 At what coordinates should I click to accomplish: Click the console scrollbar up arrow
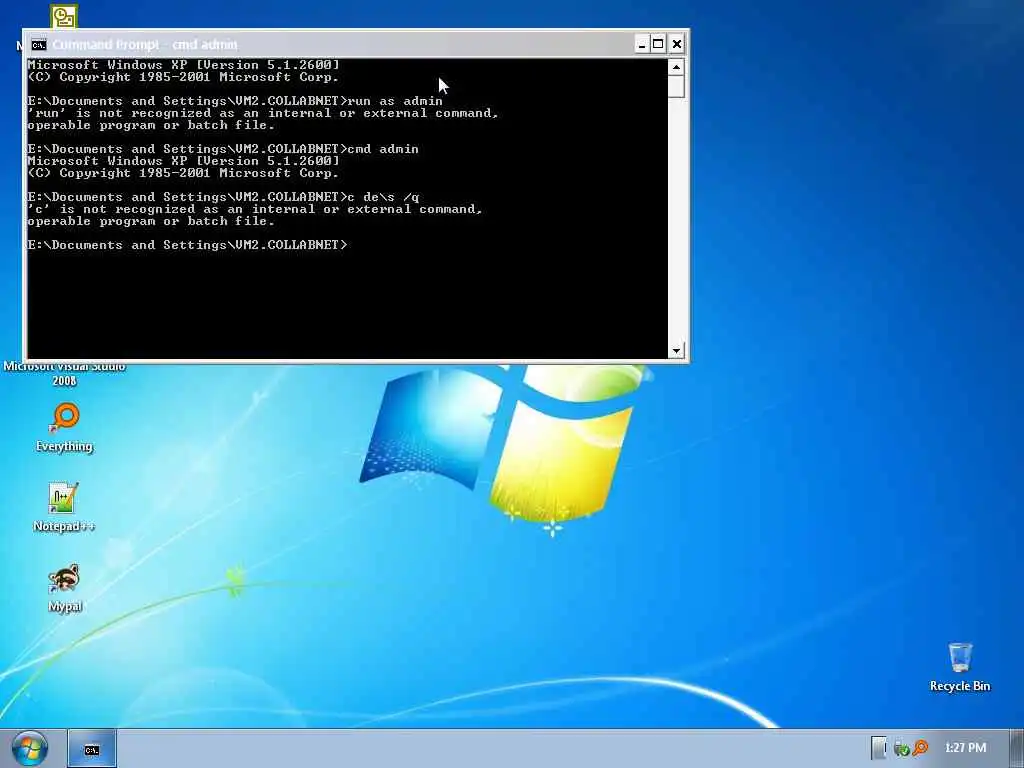pyautogui.click(x=676, y=67)
